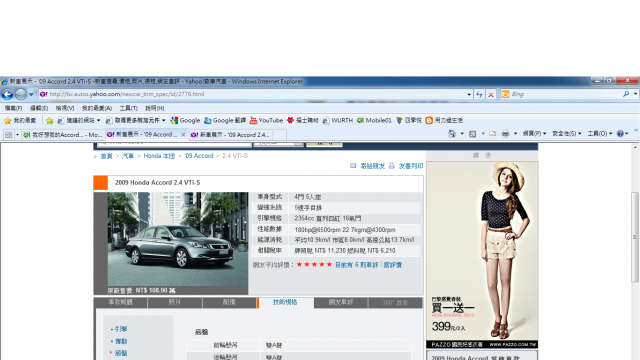Click the Quick Tabs grid icon
The width and height of the screenshot is (640, 360).
point(8,134)
